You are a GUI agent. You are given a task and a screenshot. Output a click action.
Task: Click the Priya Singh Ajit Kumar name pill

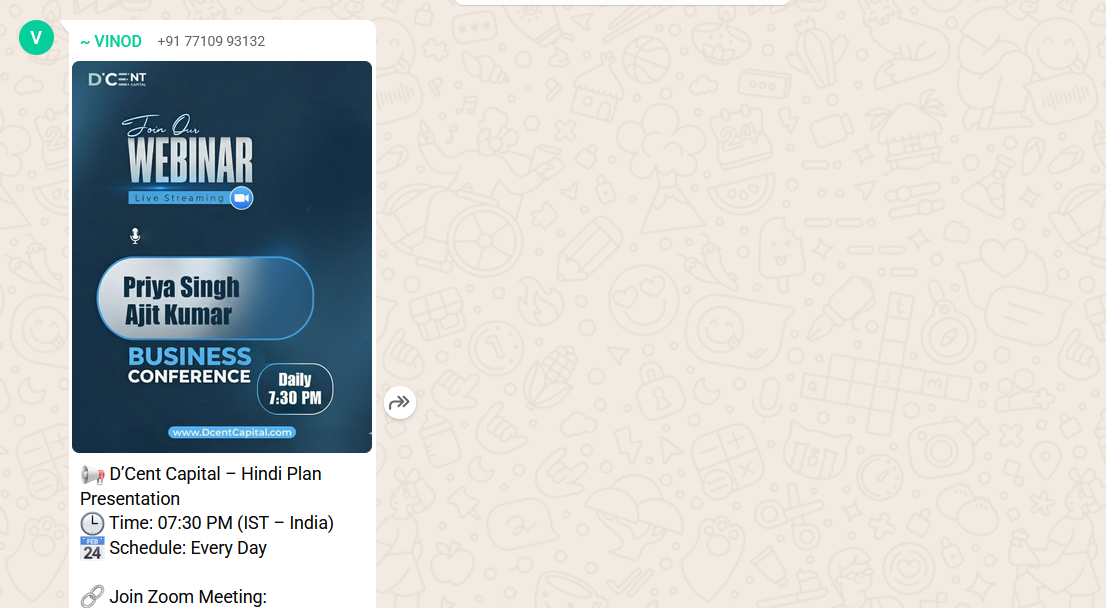pyautogui.click(x=205, y=298)
